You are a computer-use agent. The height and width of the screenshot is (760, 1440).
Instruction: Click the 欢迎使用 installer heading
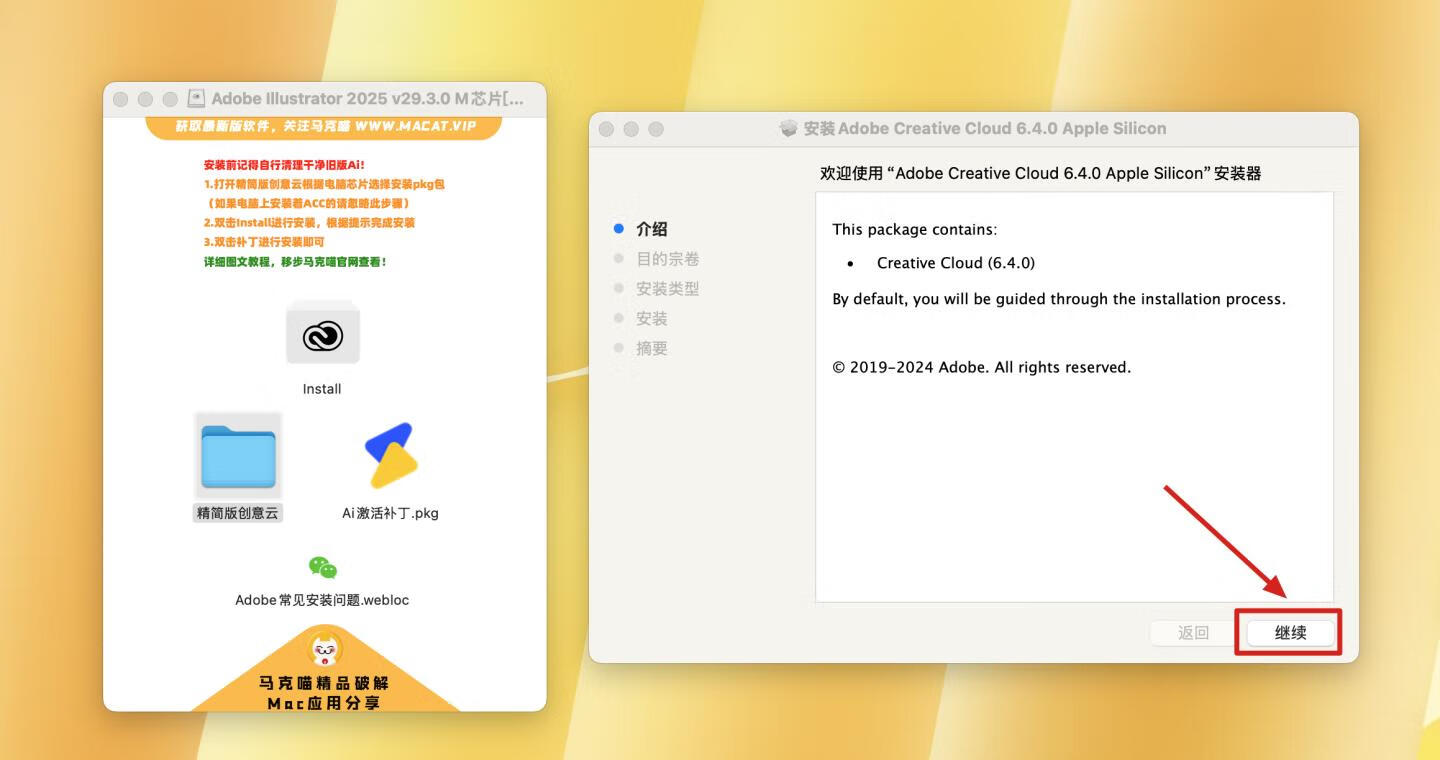(x=1040, y=173)
